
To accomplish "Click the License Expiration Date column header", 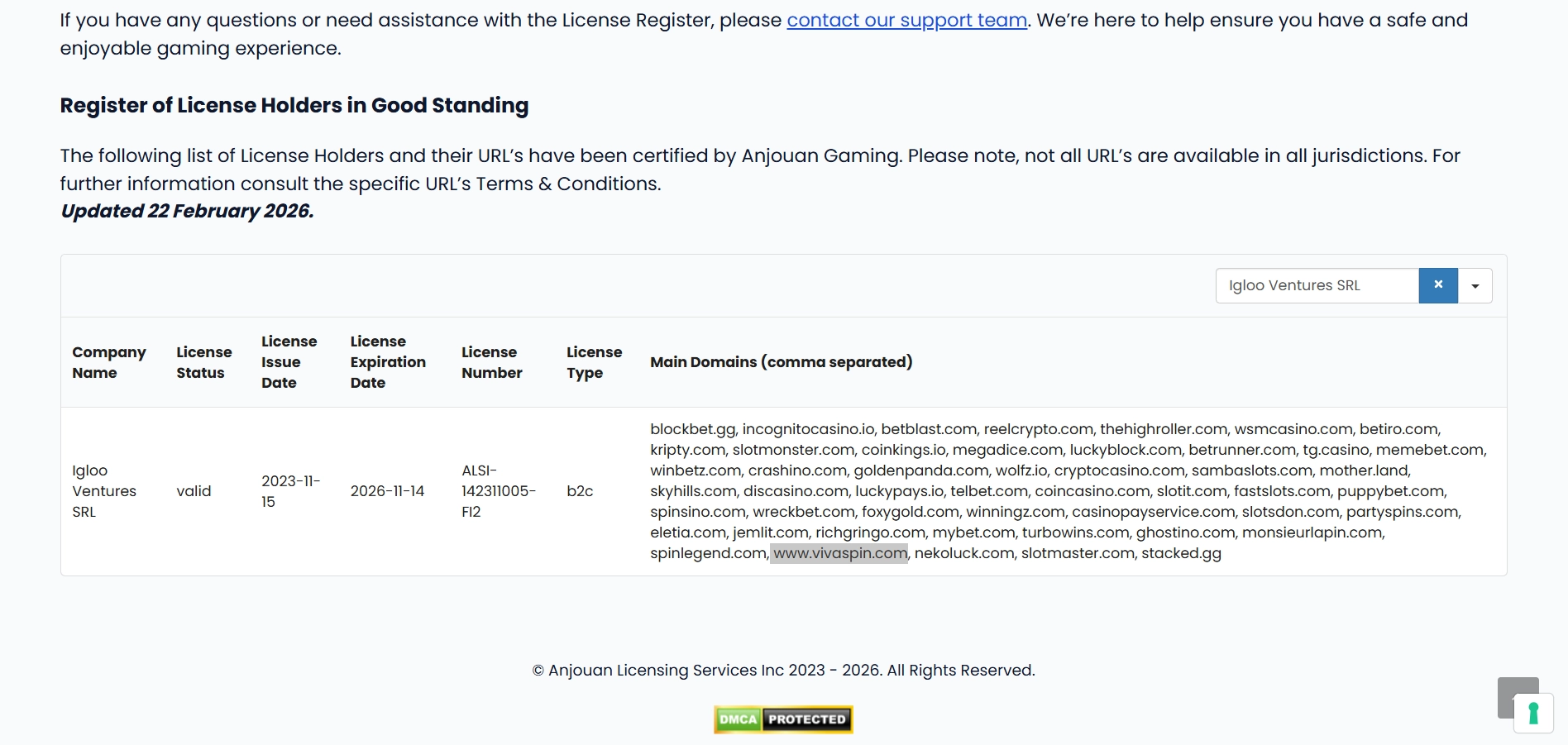I will [x=388, y=362].
